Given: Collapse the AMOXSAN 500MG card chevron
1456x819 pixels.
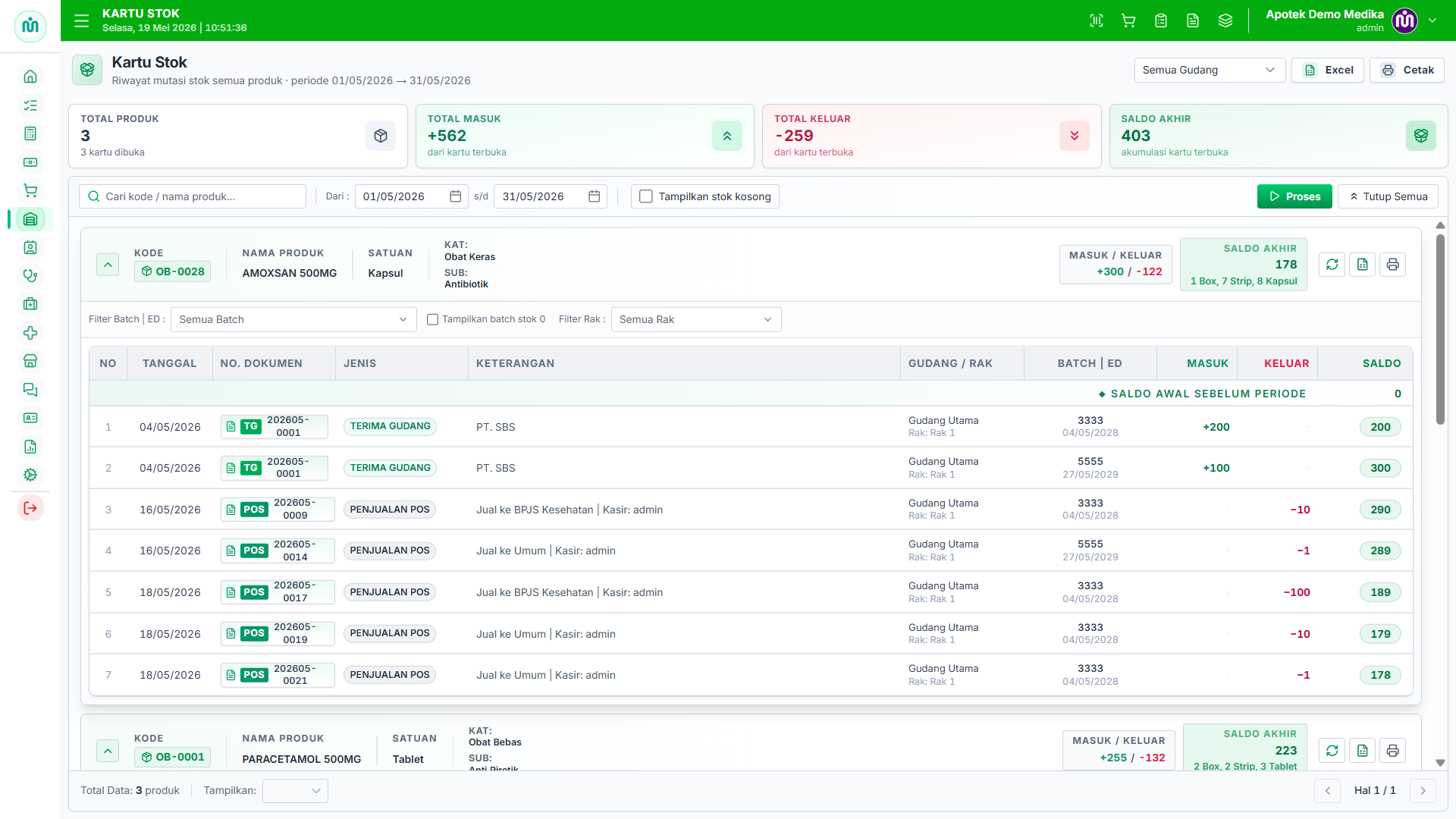Looking at the screenshot, I should (x=108, y=265).
